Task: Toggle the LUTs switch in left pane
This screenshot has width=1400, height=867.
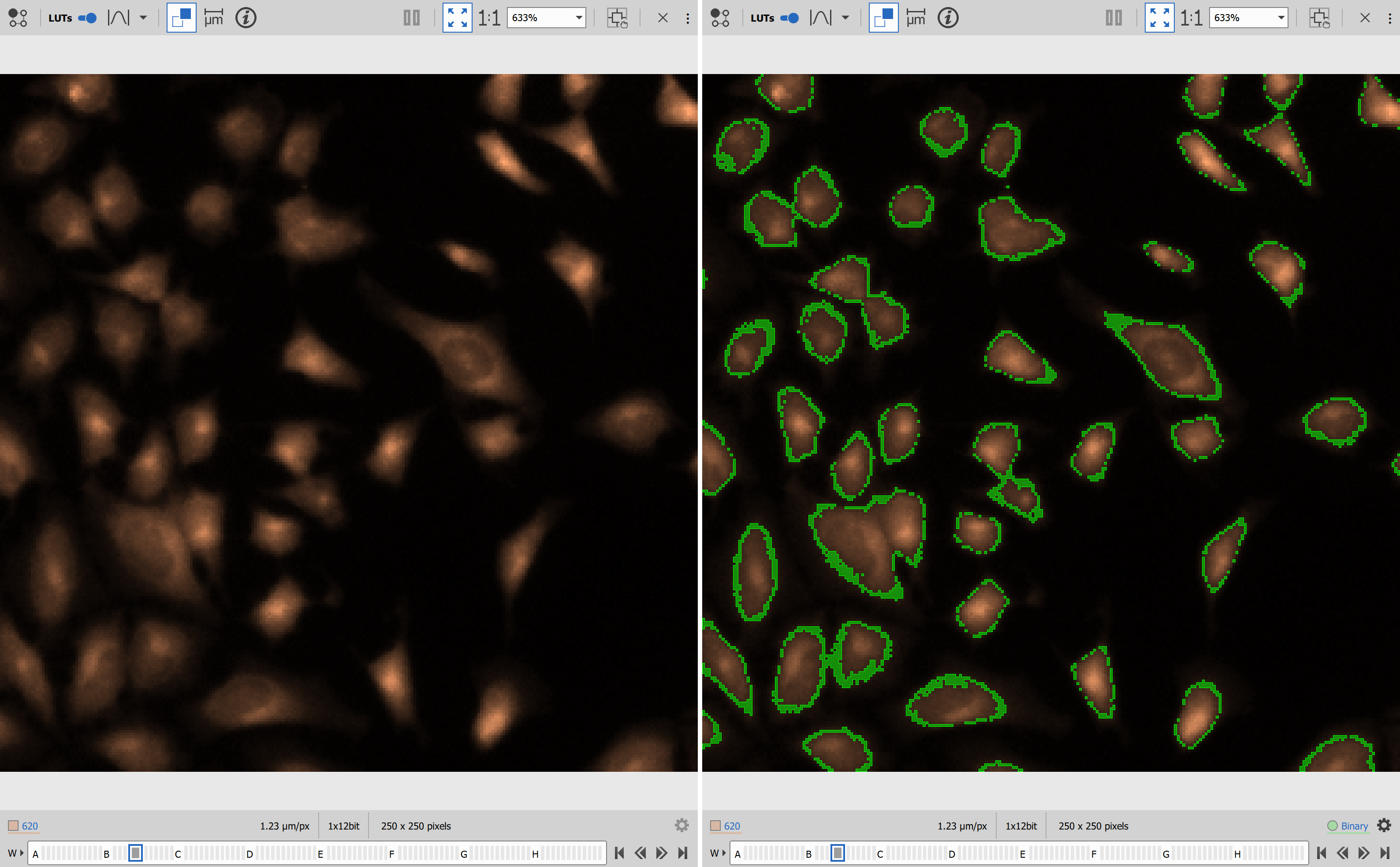Action: click(87, 18)
